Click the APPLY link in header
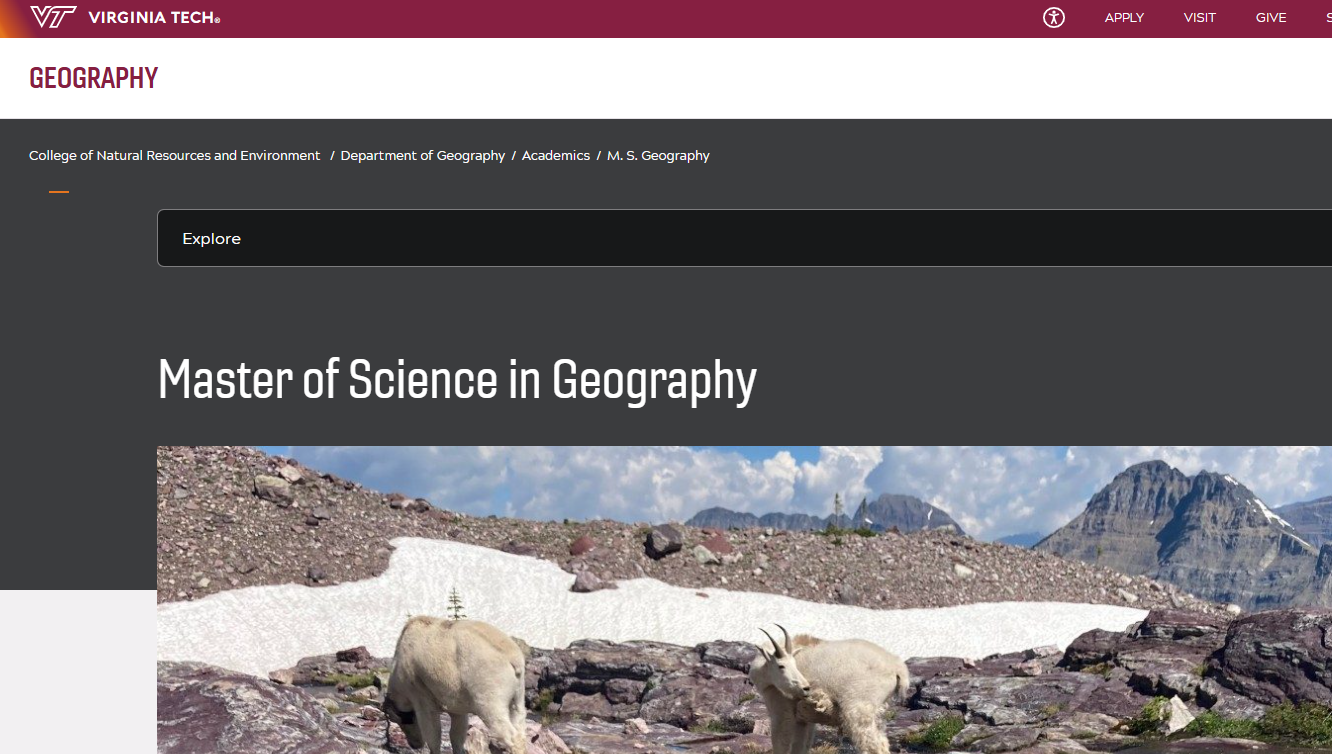The width and height of the screenshot is (1332, 754). tap(1124, 18)
